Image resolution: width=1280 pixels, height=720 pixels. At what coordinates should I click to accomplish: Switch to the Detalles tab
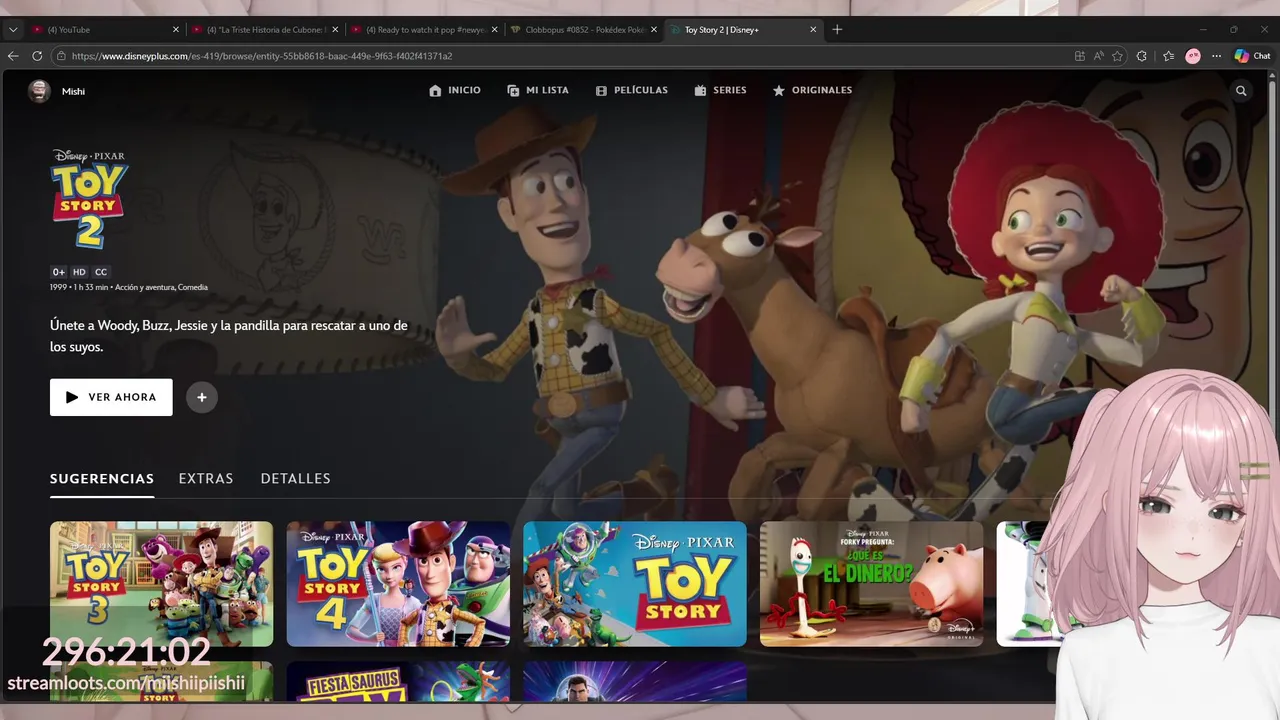click(295, 479)
